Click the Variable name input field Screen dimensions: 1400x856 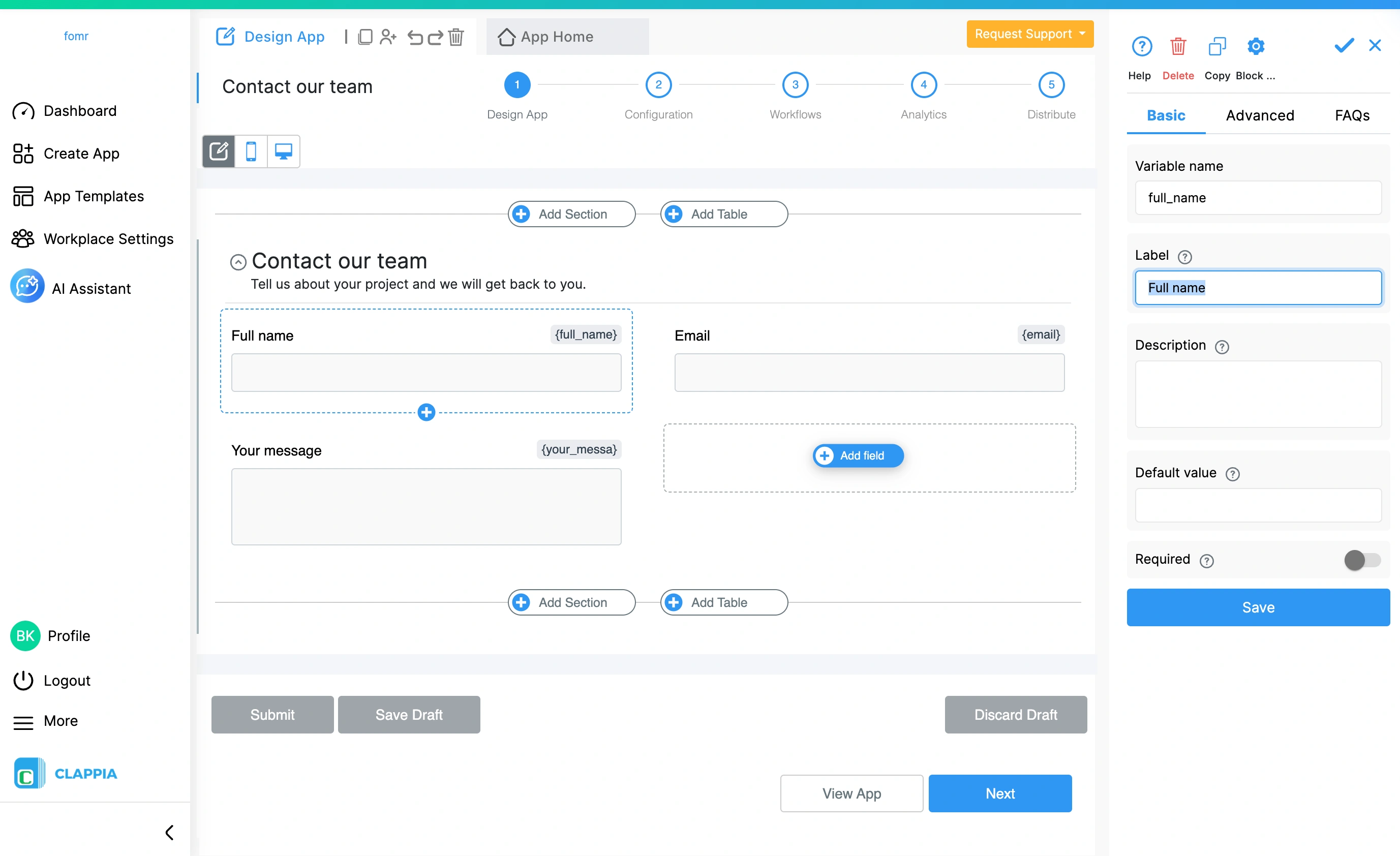(x=1258, y=198)
